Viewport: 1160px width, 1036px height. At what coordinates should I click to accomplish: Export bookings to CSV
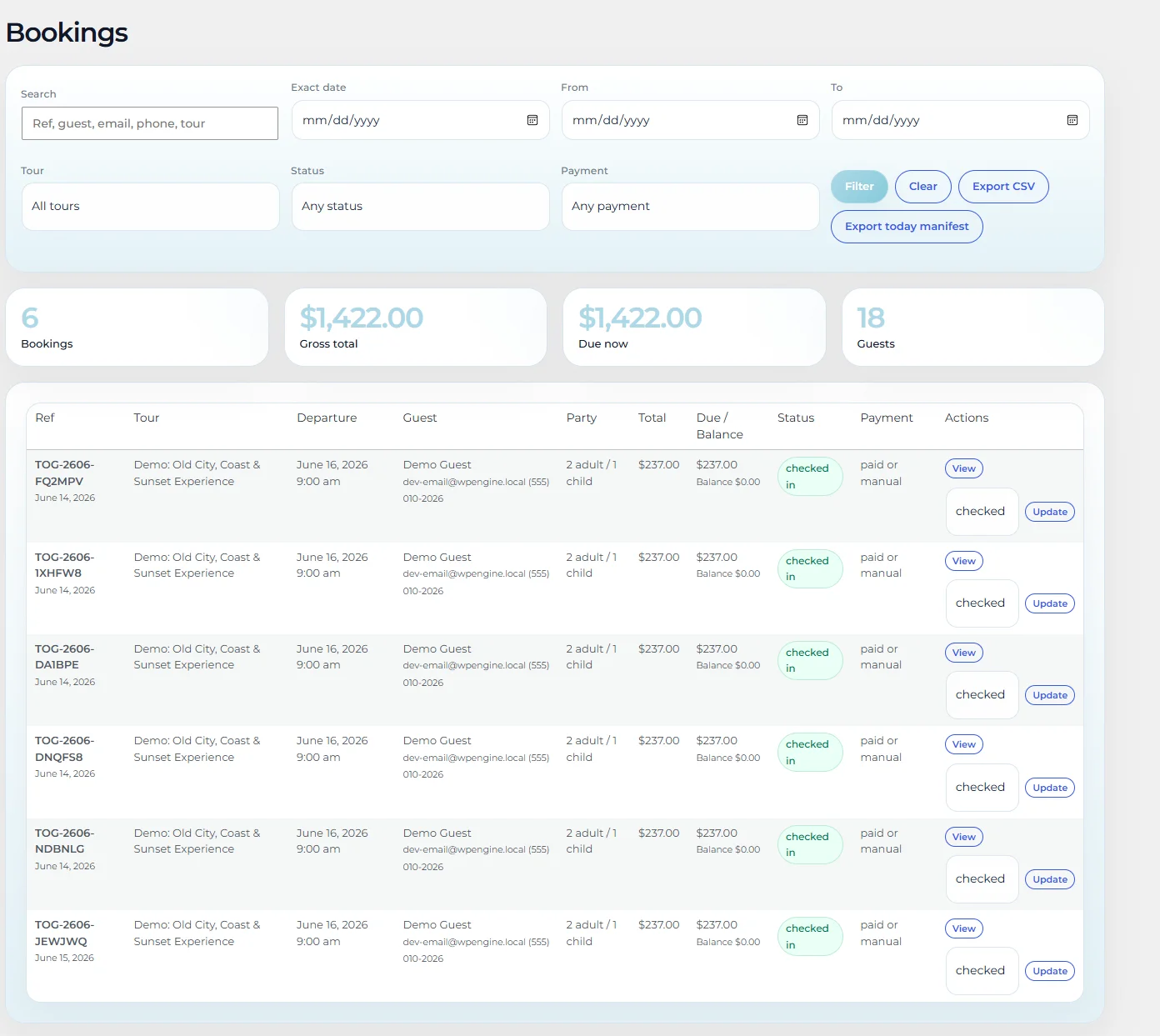click(x=1003, y=187)
